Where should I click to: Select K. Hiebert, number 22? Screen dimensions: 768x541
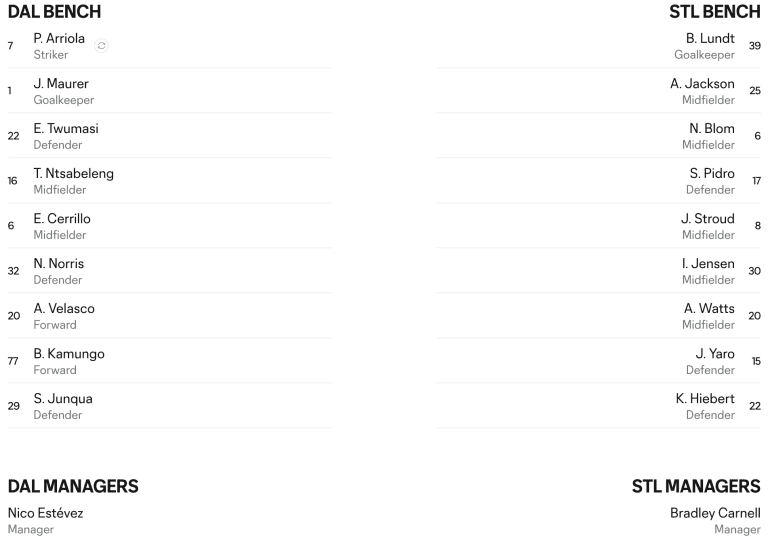(x=599, y=406)
